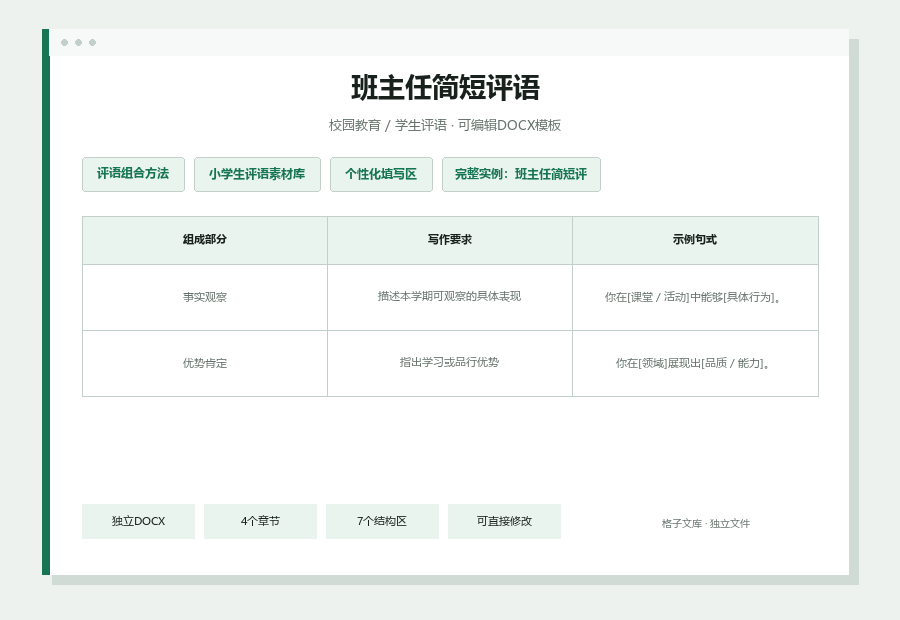Image resolution: width=900 pixels, height=620 pixels.
Task: Click the 班主任简短评语 title
Action: (x=445, y=88)
